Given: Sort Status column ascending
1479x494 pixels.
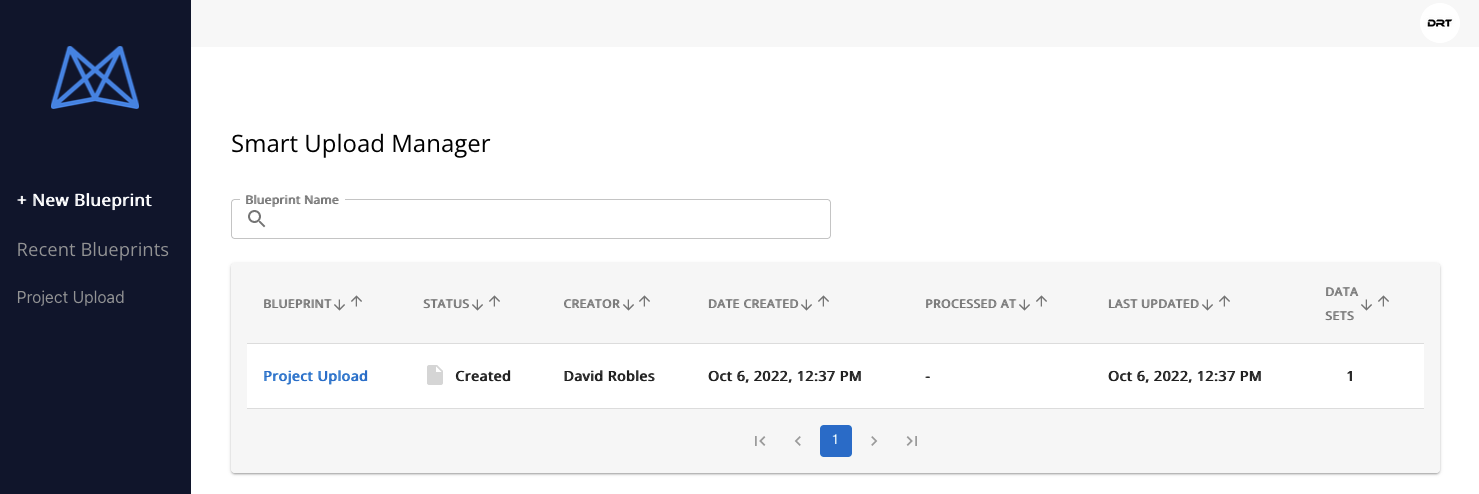Looking at the screenshot, I should click(494, 301).
